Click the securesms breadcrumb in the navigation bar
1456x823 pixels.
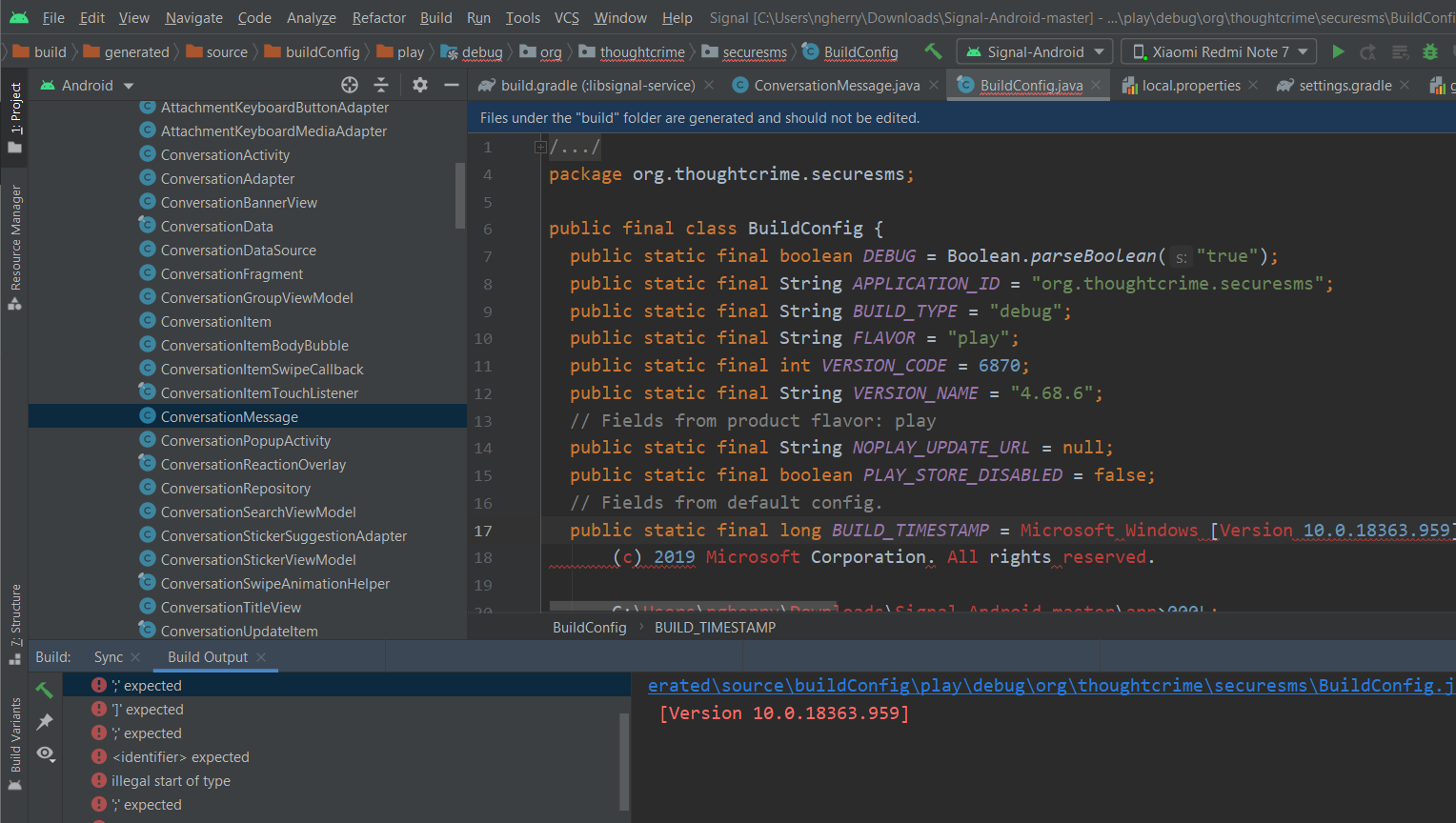point(744,51)
